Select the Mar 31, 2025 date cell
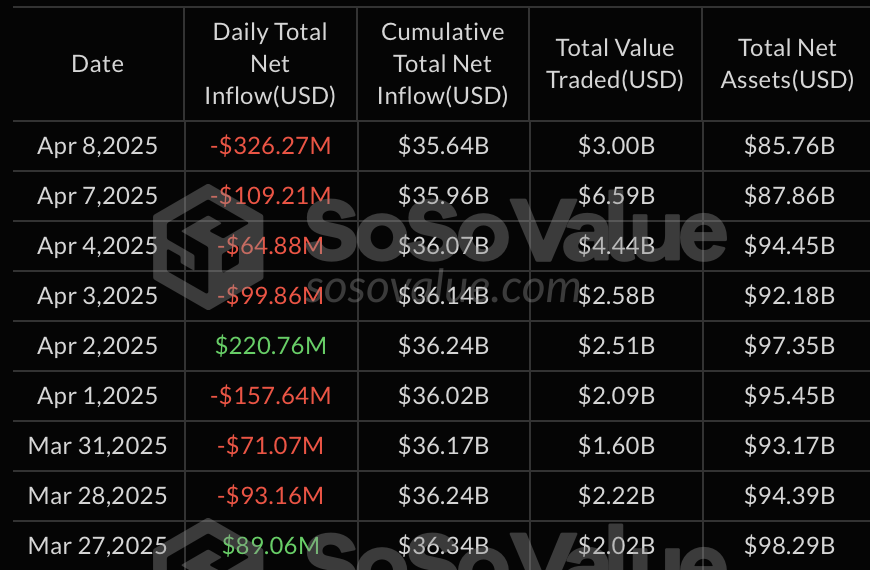The width and height of the screenshot is (870, 570). tap(98, 446)
